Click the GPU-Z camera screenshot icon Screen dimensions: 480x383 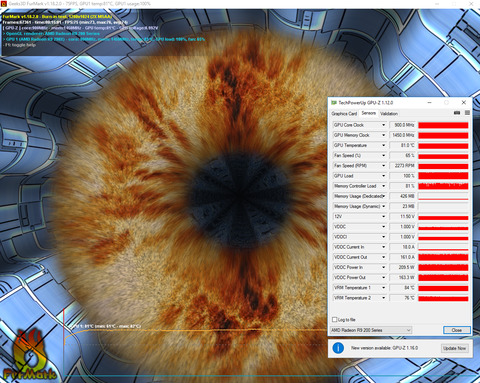pos(457,113)
